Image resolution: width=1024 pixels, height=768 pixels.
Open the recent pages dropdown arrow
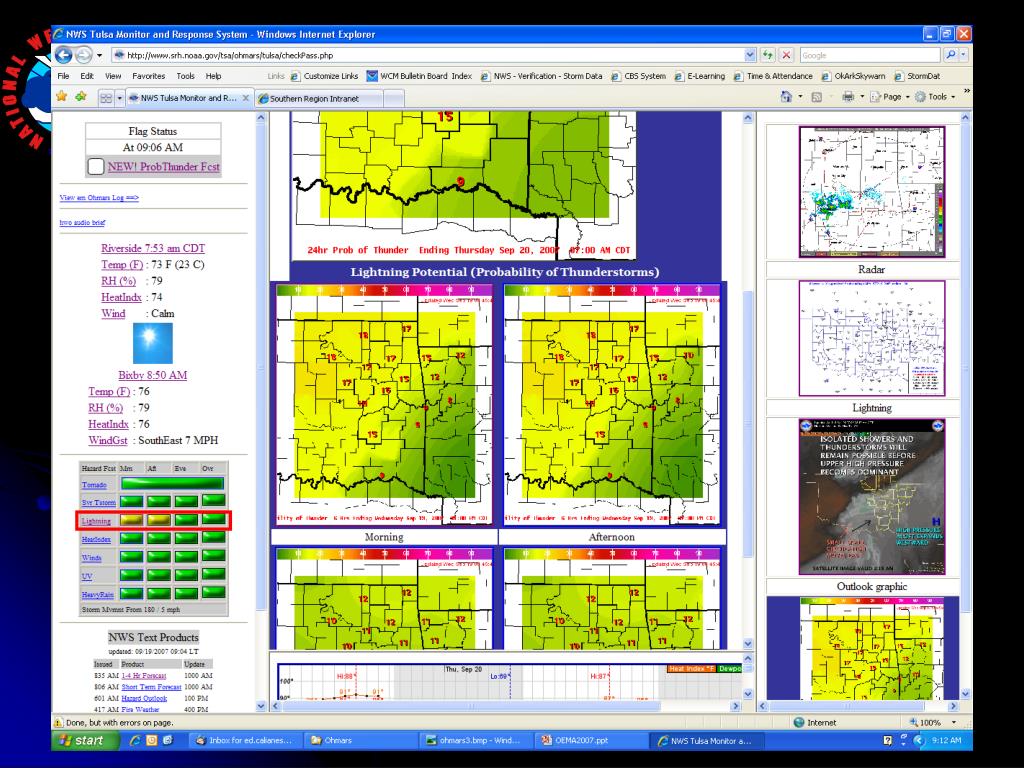[99, 56]
